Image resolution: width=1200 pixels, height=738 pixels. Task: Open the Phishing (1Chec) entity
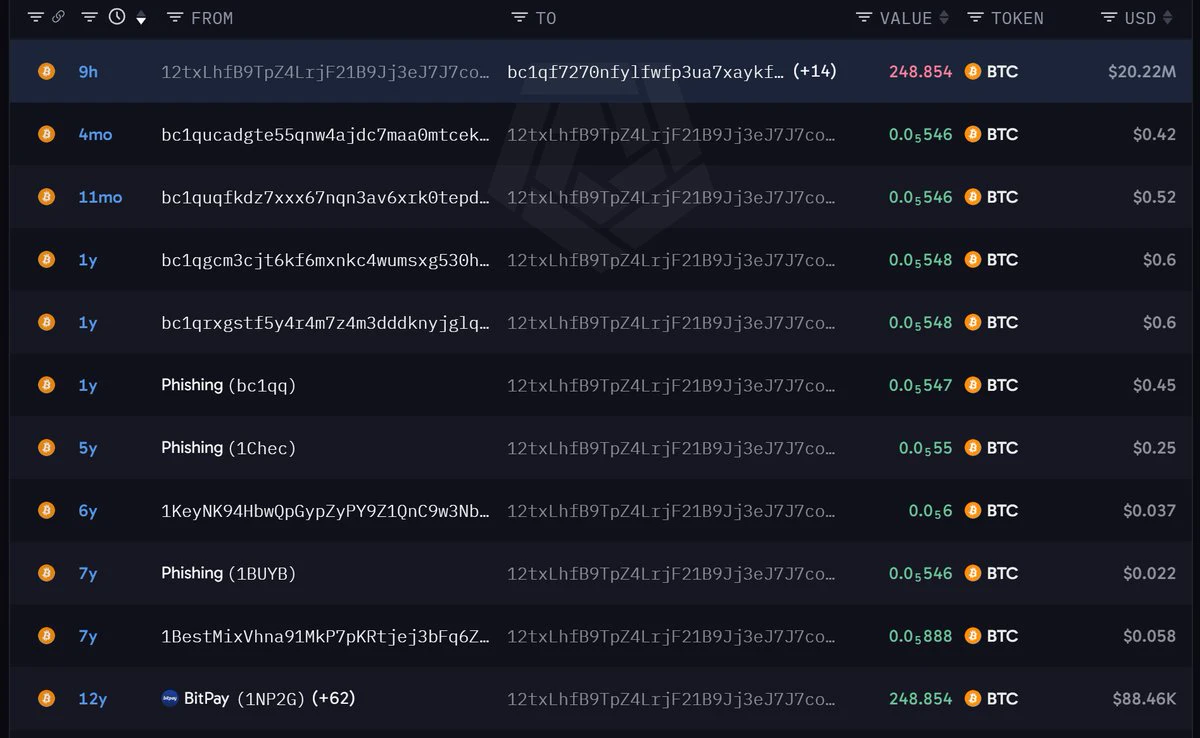tap(229, 448)
